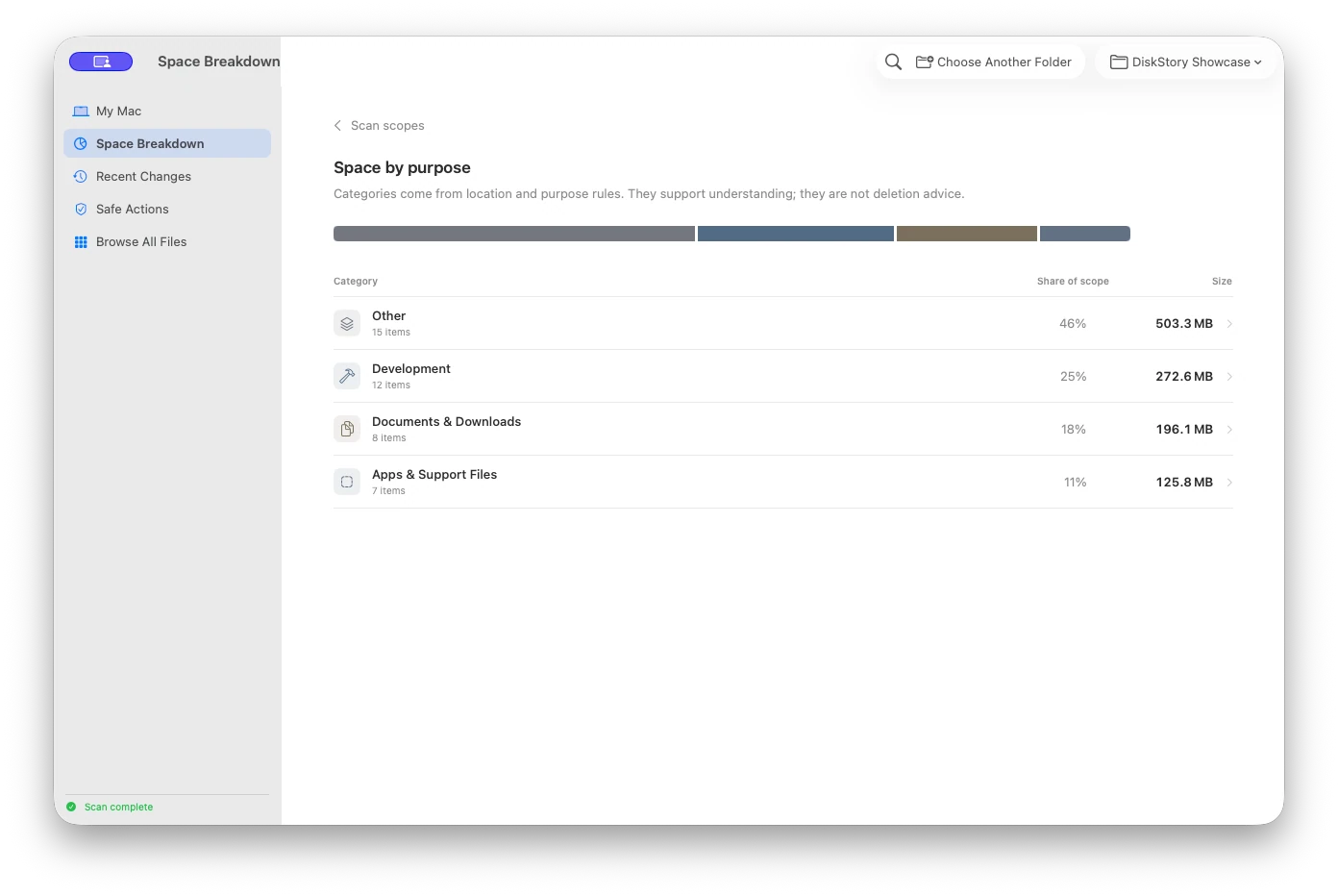The image size is (1338, 896).
Task: Click the green Scan complete checkmark icon
Action: [71, 808]
